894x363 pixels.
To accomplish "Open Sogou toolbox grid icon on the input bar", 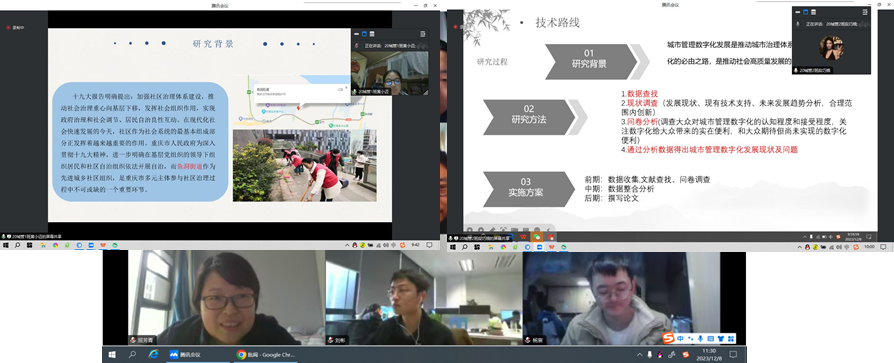I will point(730,338).
